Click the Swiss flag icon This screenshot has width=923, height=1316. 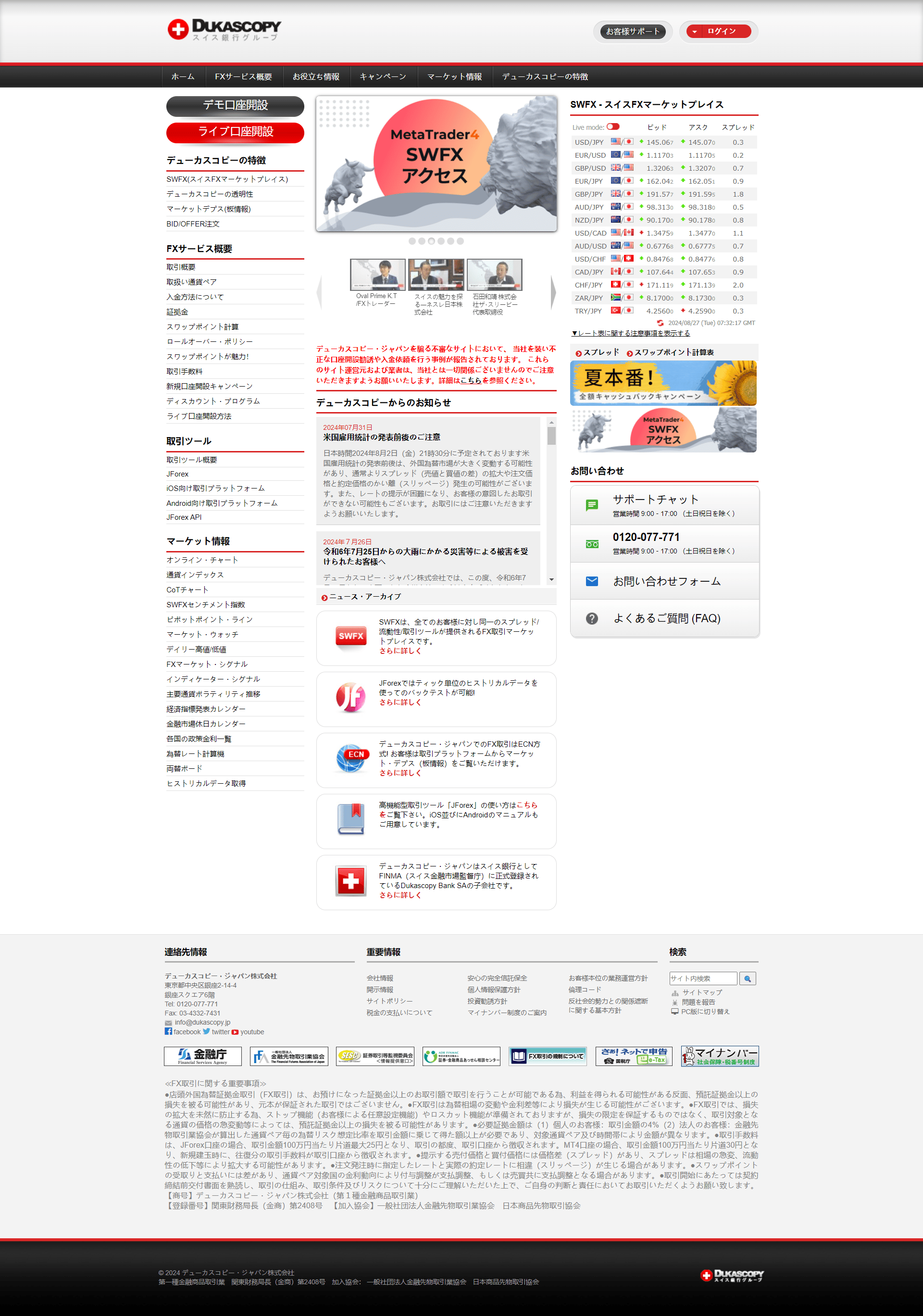tap(350, 880)
